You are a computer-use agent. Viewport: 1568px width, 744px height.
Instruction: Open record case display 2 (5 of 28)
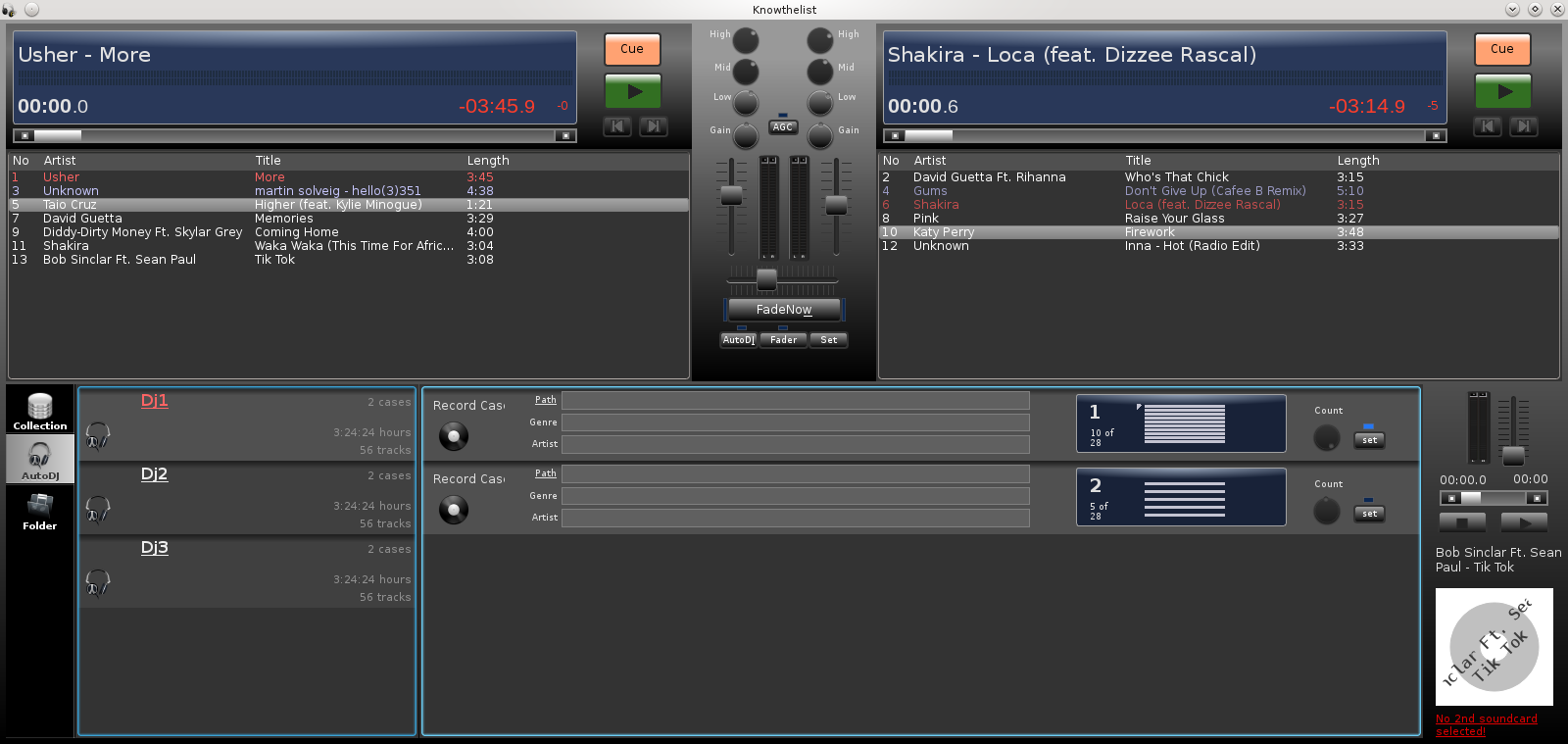click(1181, 497)
